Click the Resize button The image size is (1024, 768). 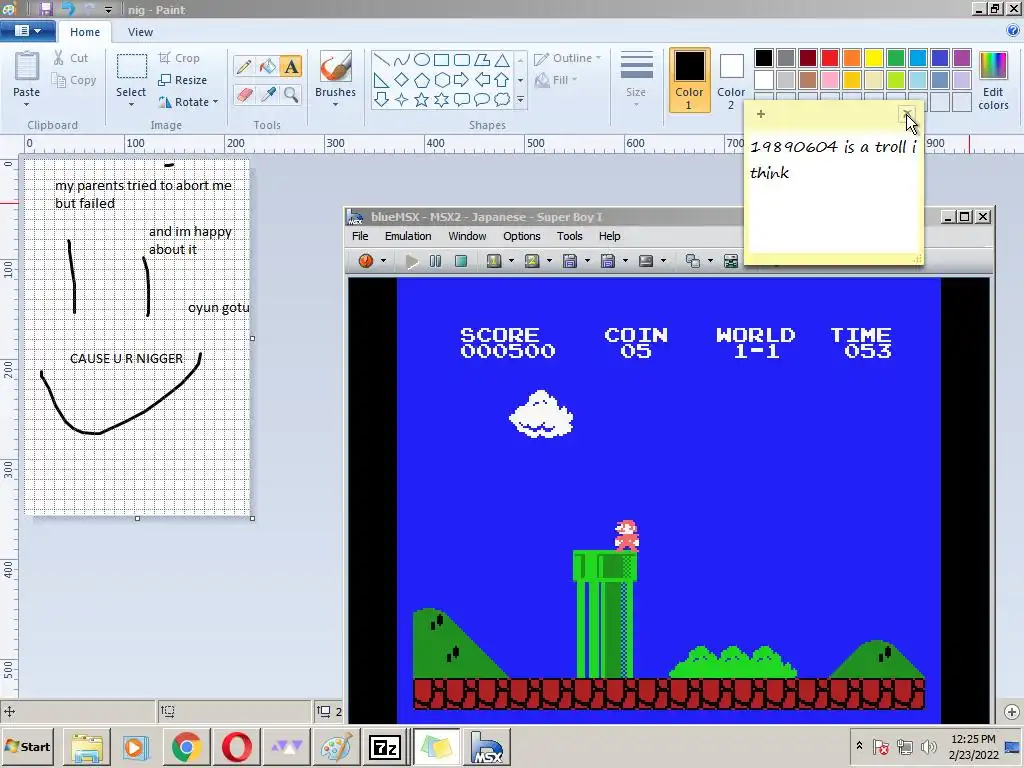click(x=183, y=80)
